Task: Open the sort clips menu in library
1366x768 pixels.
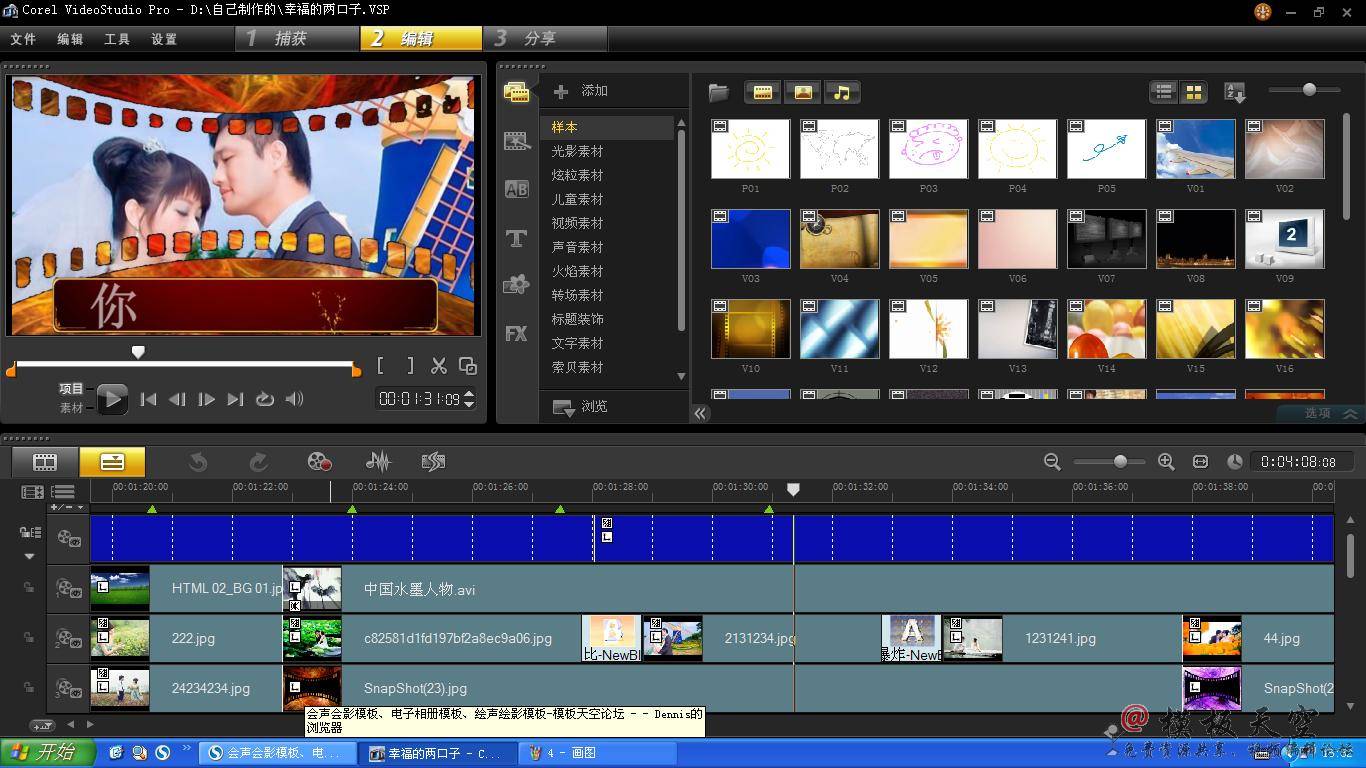Action: [1234, 92]
